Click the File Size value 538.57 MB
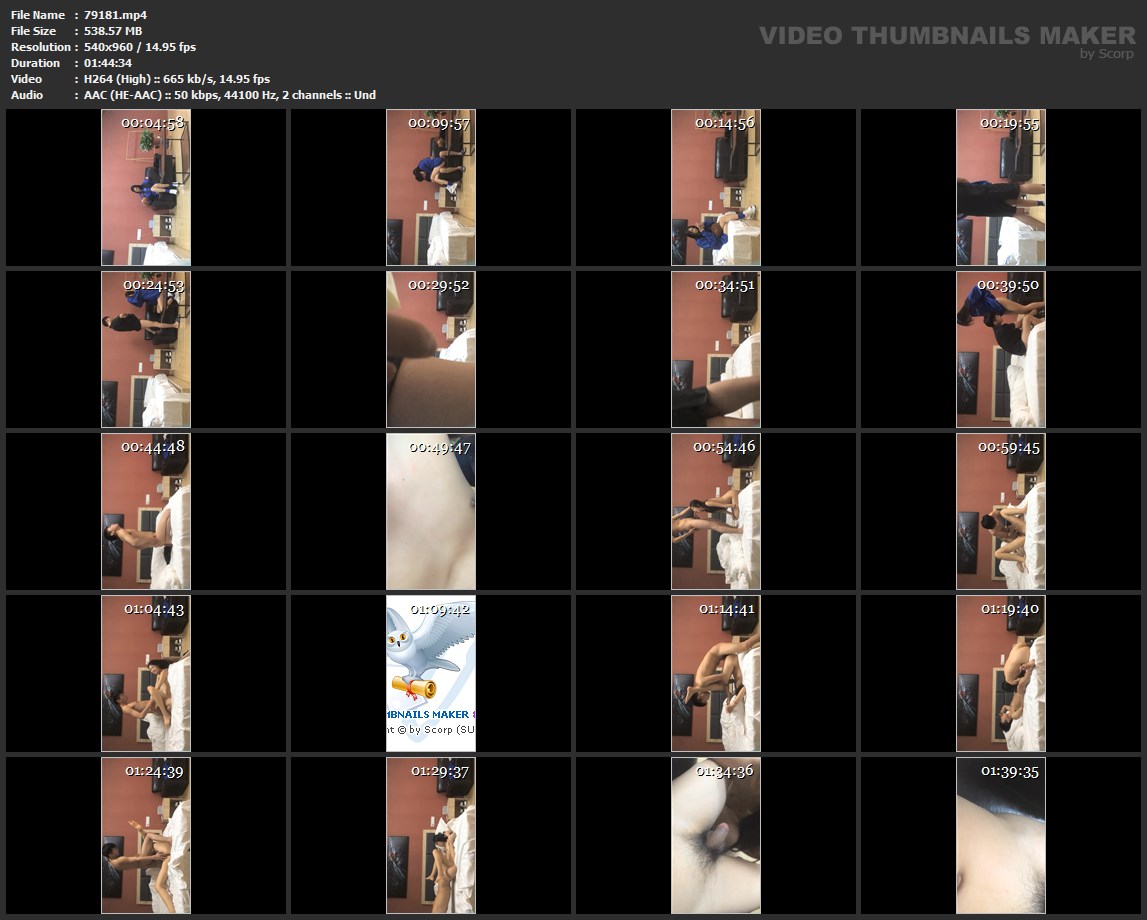Viewport: 1147px width, 920px height. pyautogui.click(x=113, y=31)
